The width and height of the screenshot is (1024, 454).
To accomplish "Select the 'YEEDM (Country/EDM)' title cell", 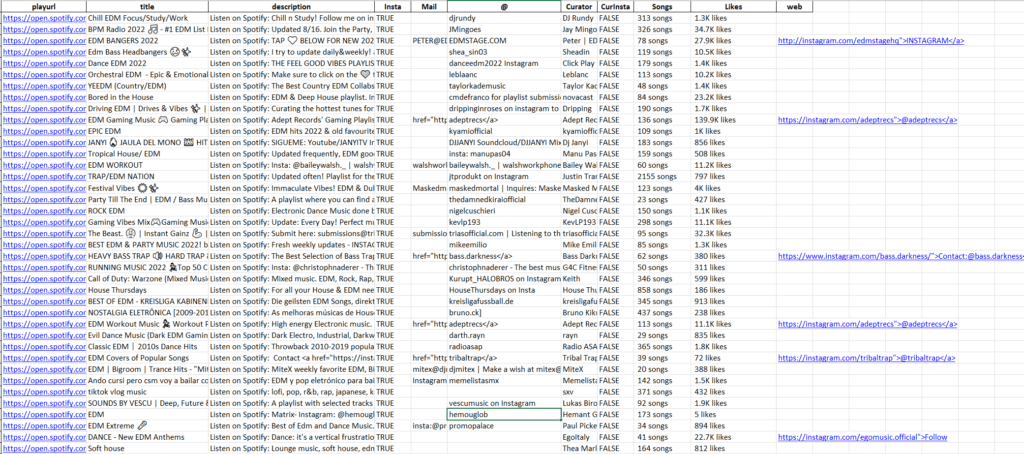I will click(x=147, y=86).
